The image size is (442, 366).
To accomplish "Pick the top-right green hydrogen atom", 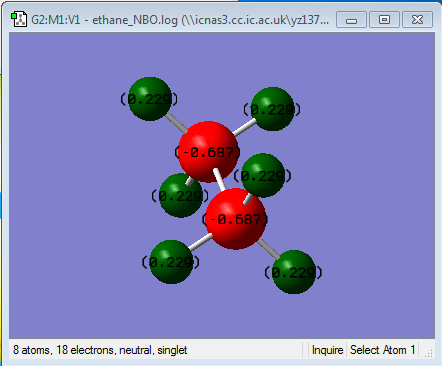I will [x=273, y=109].
